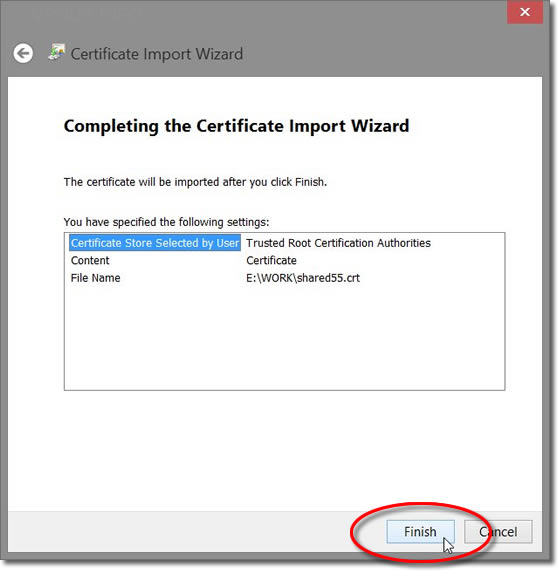Click the blank footer bar beside Finish

click(x=182, y=532)
